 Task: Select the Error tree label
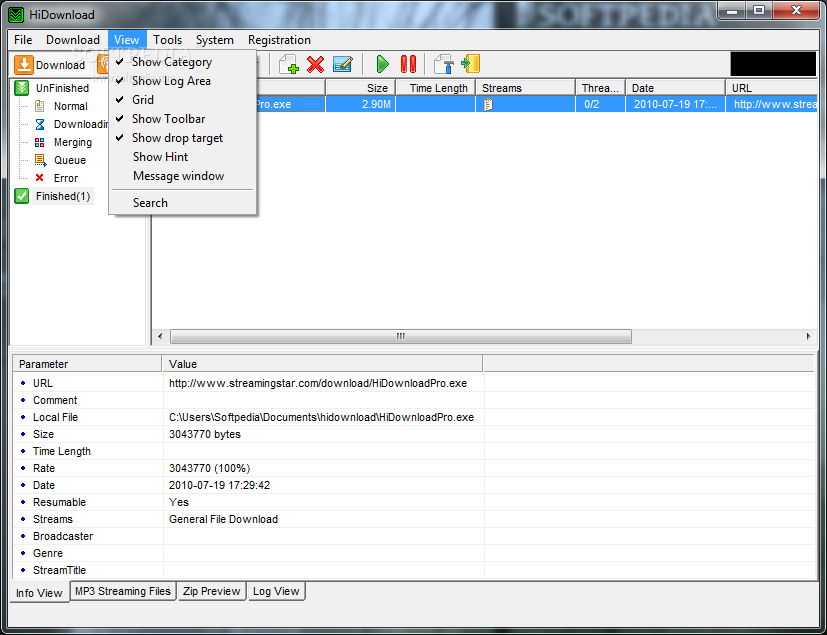coord(66,178)
